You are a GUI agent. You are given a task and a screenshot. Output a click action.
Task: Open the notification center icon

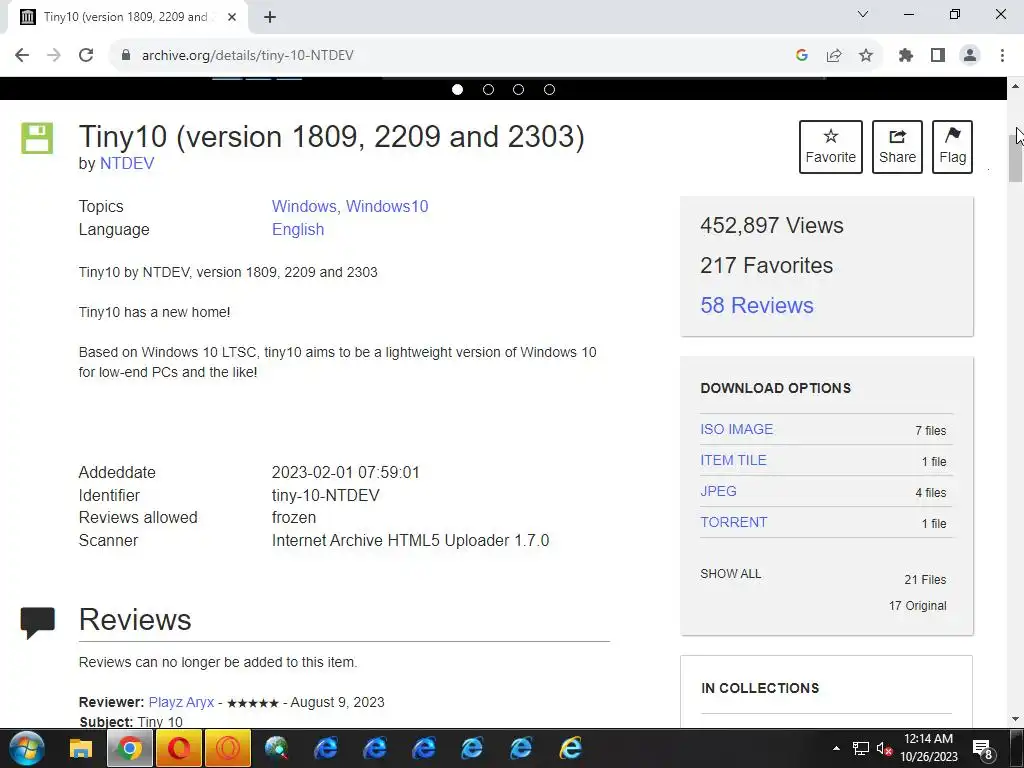click(x=983, y=749)
